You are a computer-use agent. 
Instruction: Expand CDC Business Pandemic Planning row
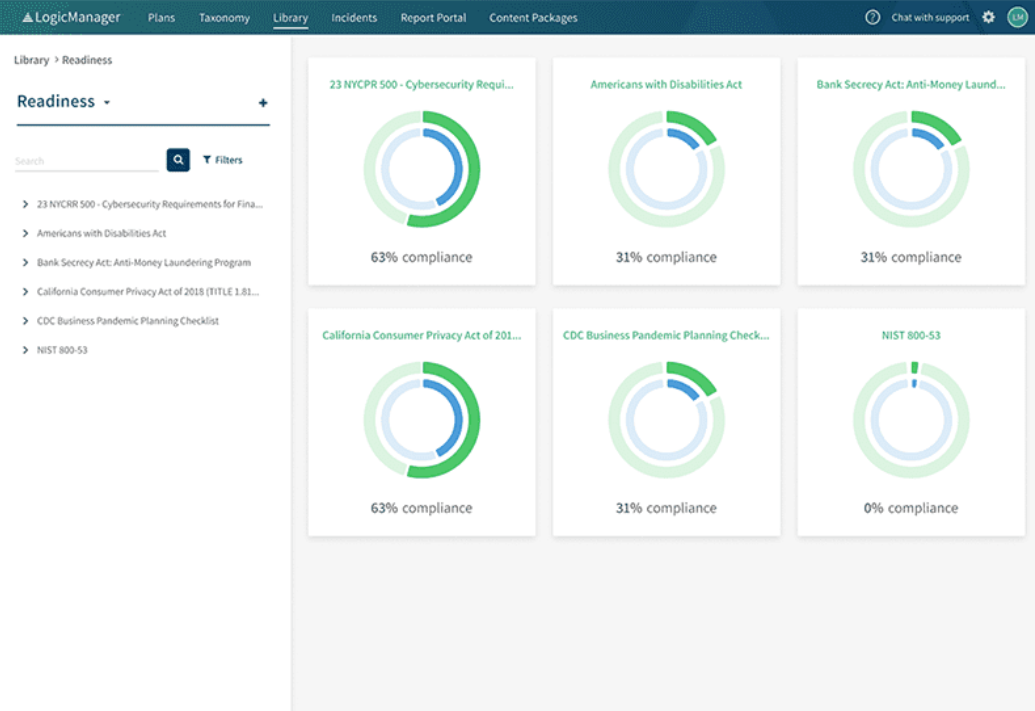tap(25, 321)
